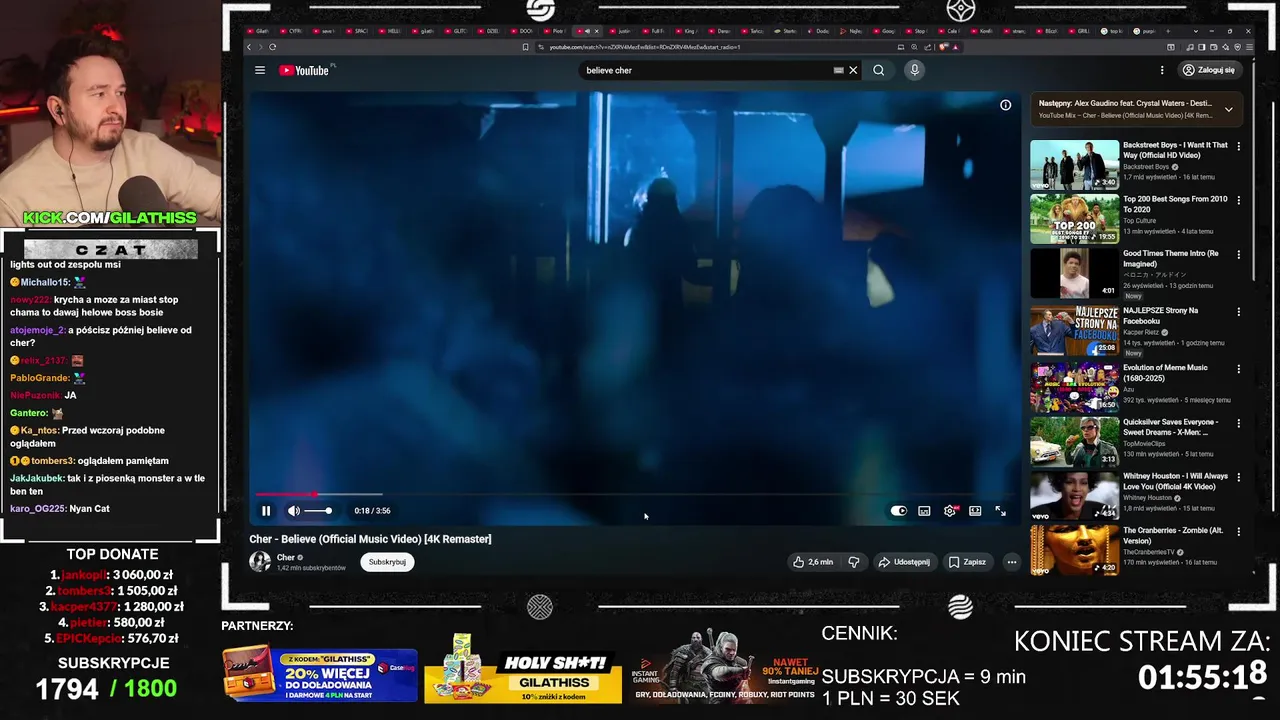Open the Cher channel name link
Screen dimensions: 1280x720
coord(286,557)
